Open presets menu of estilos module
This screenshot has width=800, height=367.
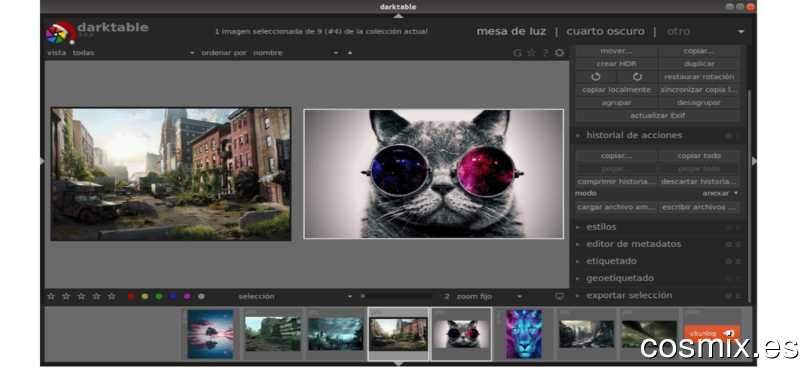[738, 228]
